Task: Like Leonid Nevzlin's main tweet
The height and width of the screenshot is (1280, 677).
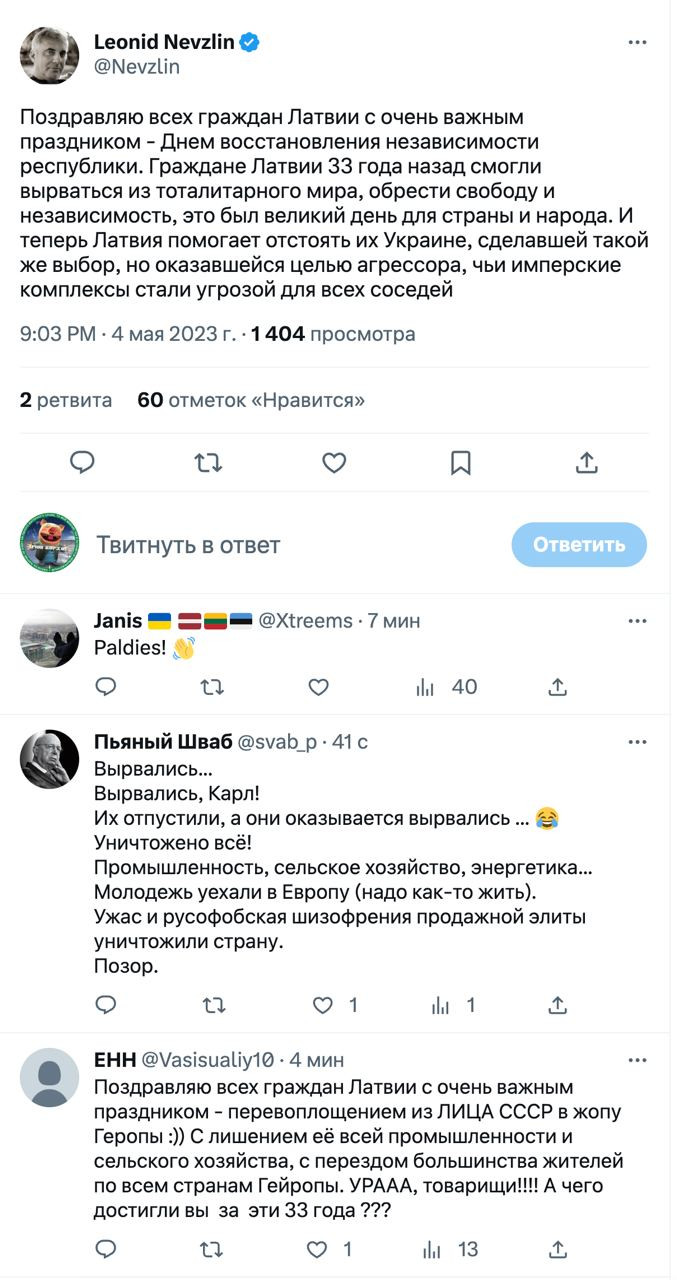Action: pyautogui.click(x=334, y=462)
